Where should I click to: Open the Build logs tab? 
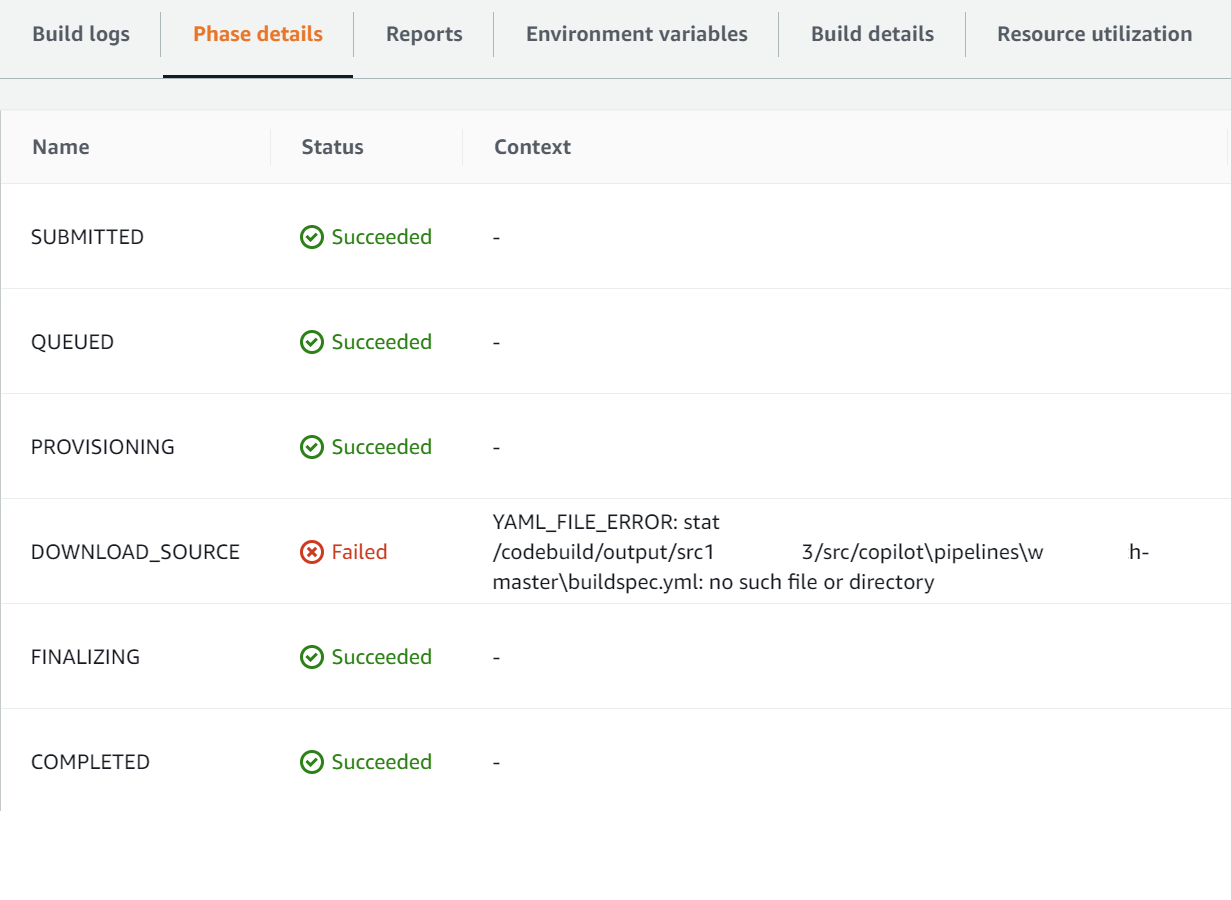81,34
